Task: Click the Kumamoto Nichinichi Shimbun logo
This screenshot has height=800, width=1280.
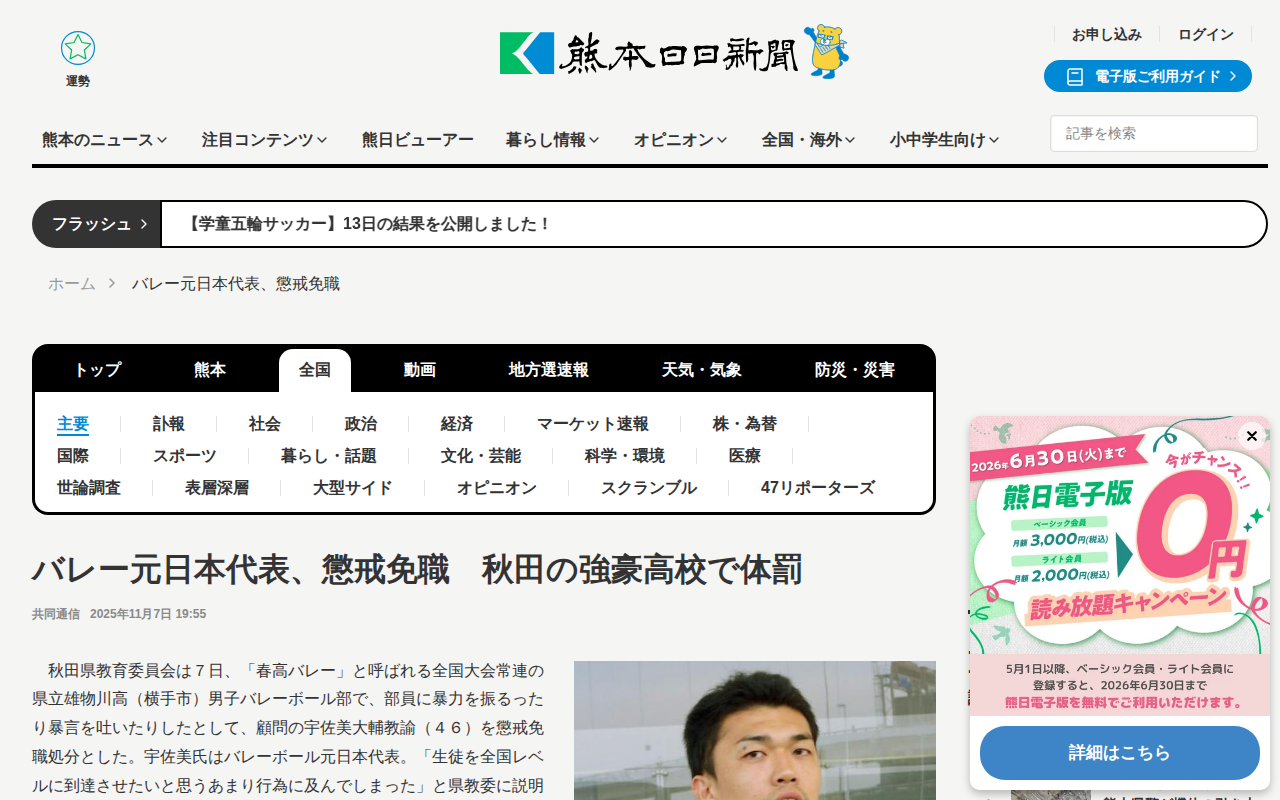Action: [x=649, y=53]
